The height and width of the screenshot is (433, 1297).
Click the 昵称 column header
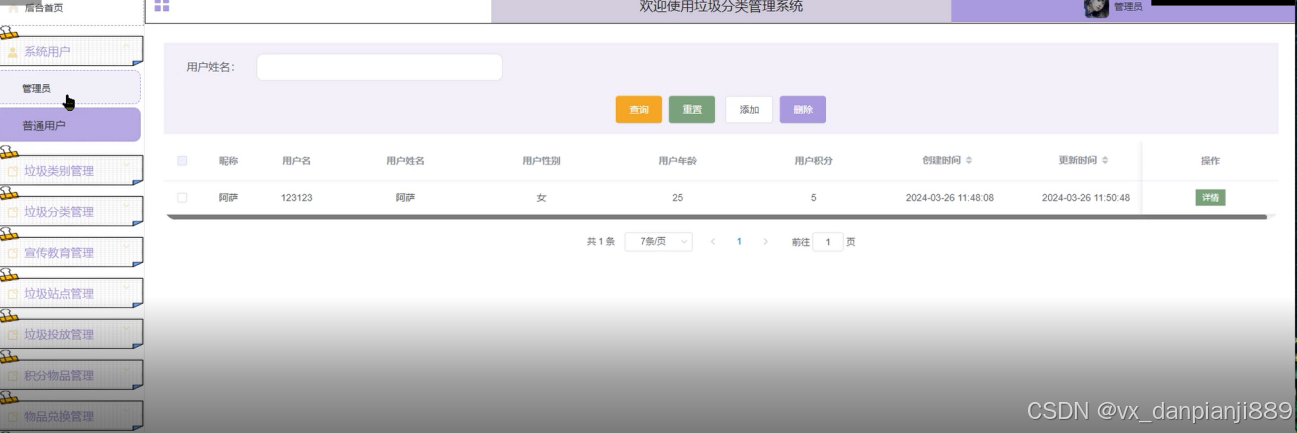click(x=228, y=161)
